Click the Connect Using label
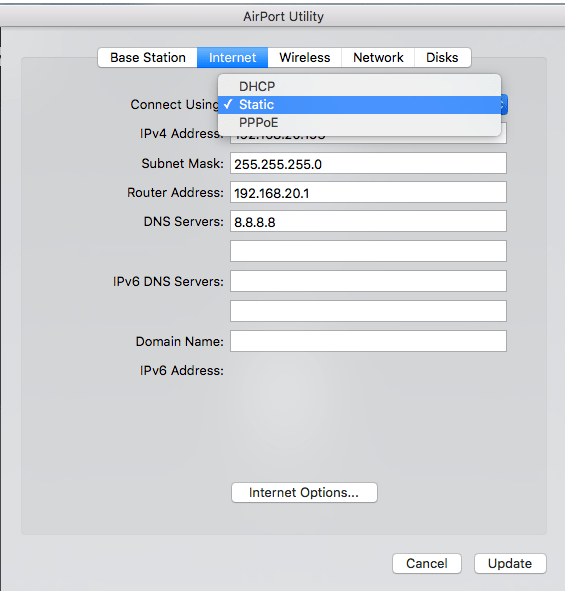The image size is (565, 591). pyautogui.click(x=175, y=104)
